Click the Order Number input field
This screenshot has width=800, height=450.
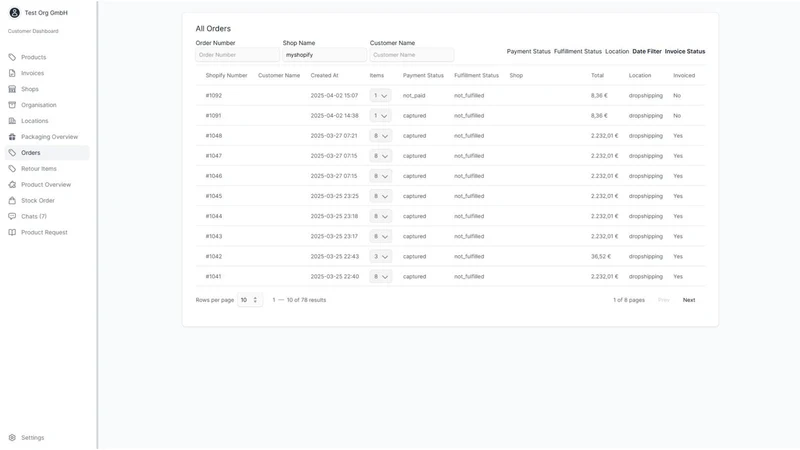(x=237, y=55)
